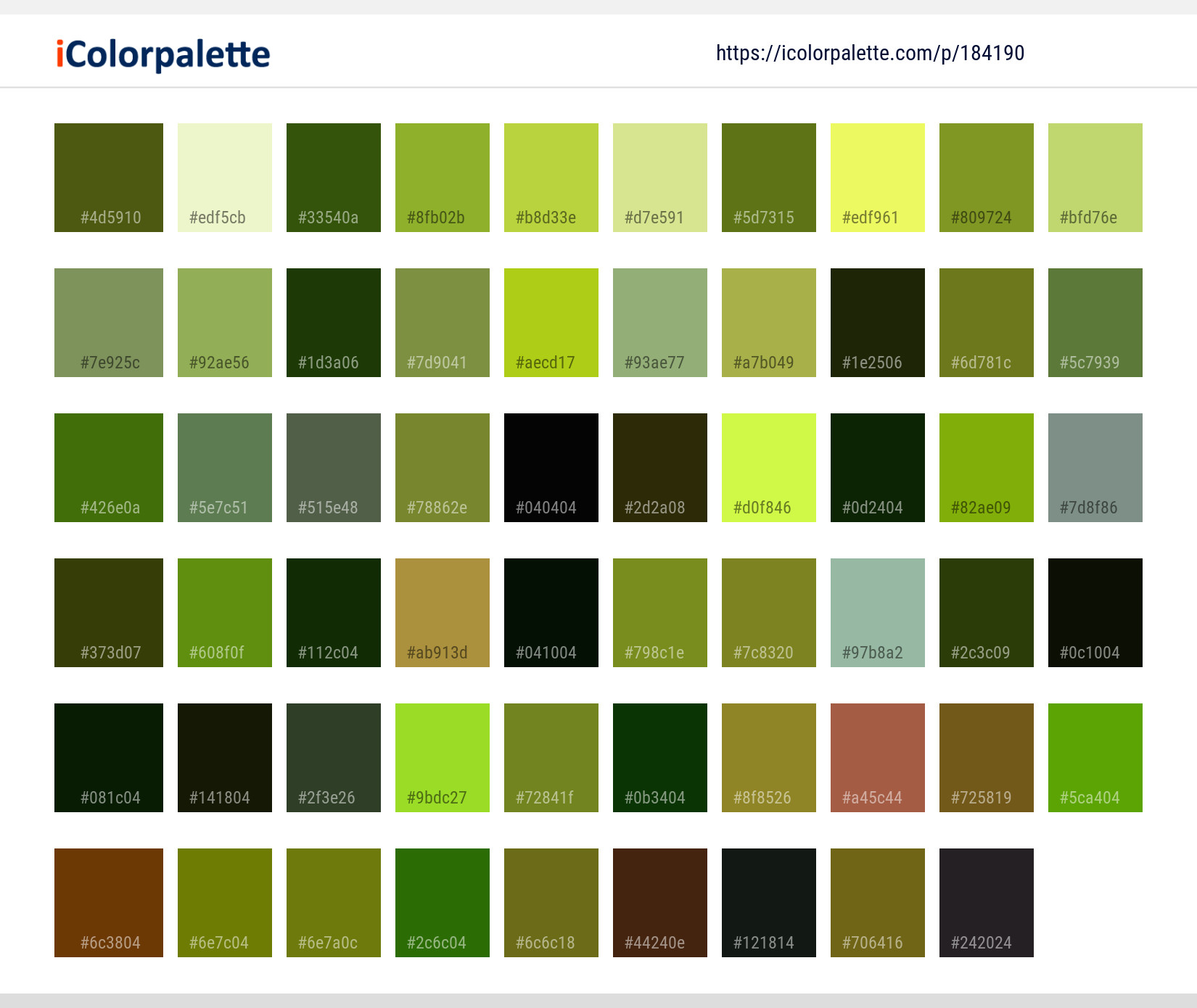Pick the #5d7315 swatch
This screenshot has width=1197, height=1008.
click(769, 178)
